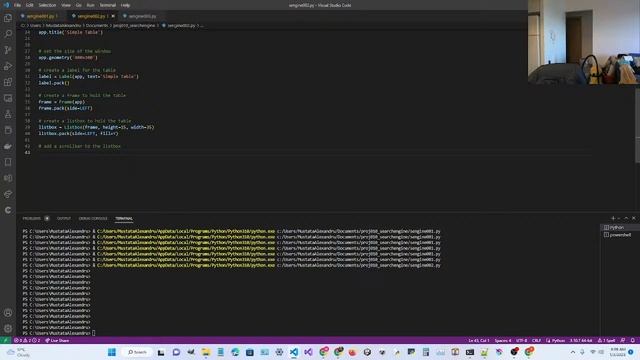640x360 pixels.
Task: Click the green remote indicator in status bar
Action: coord(5,340)
